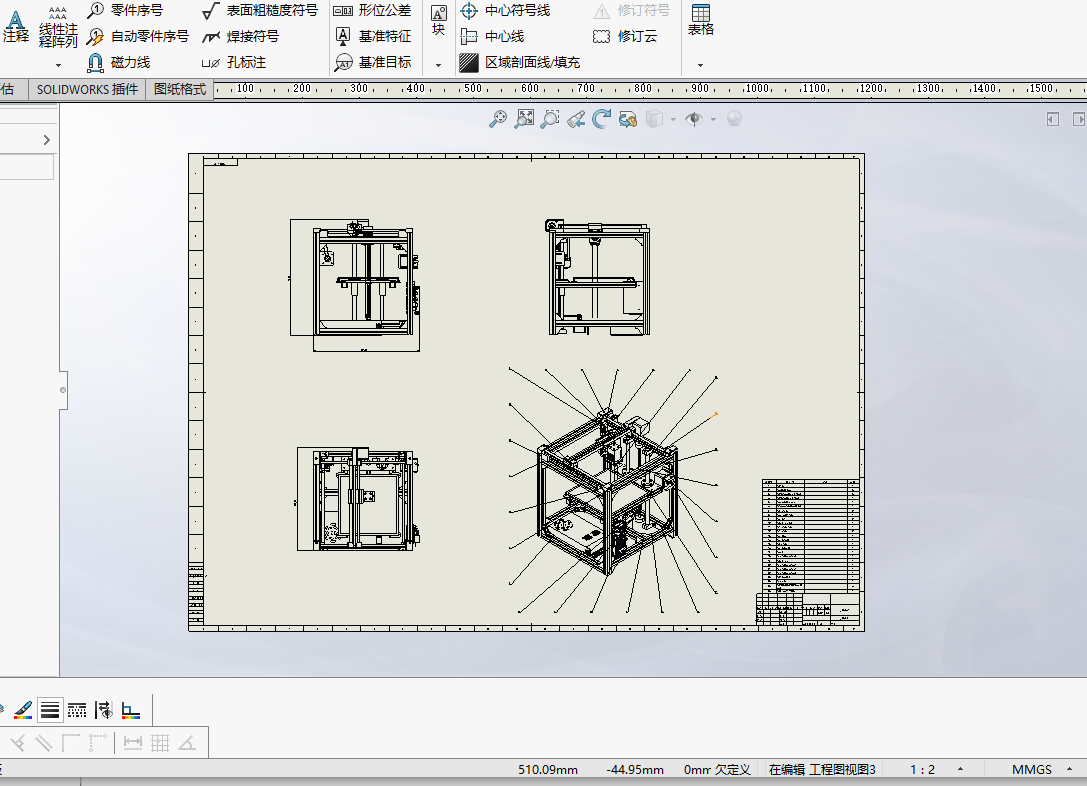Collapse the left panel with the chevron
Viewport: 1087px width, 786px height.
point(46,140)
